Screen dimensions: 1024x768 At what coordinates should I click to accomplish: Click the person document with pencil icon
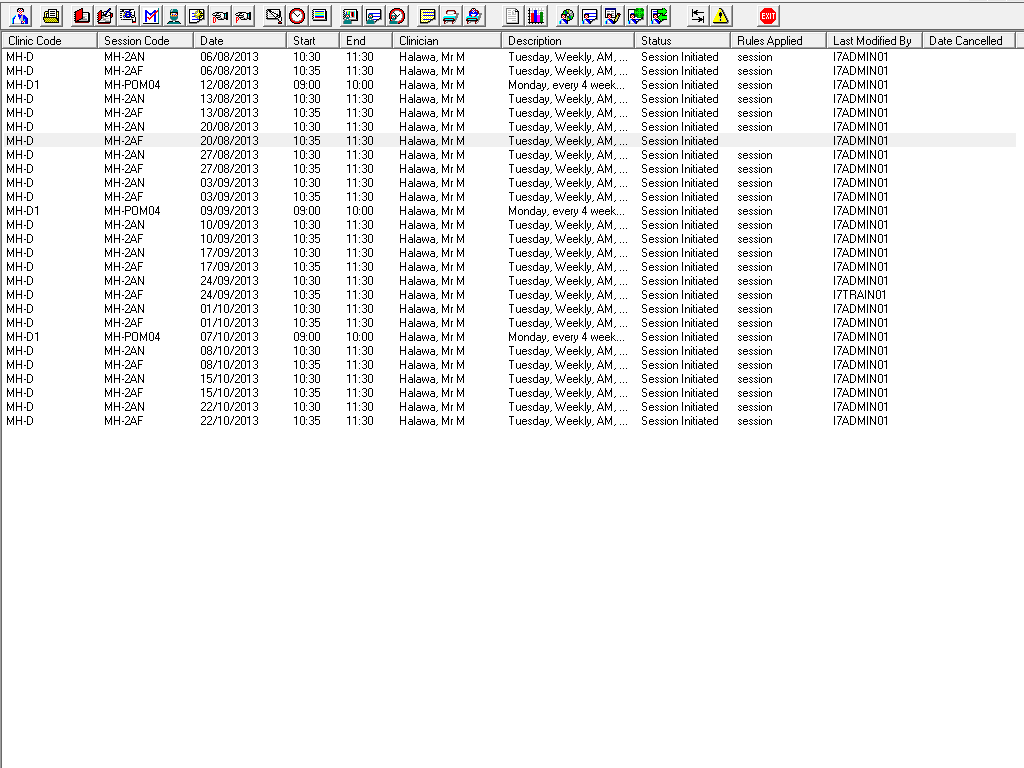613,16
